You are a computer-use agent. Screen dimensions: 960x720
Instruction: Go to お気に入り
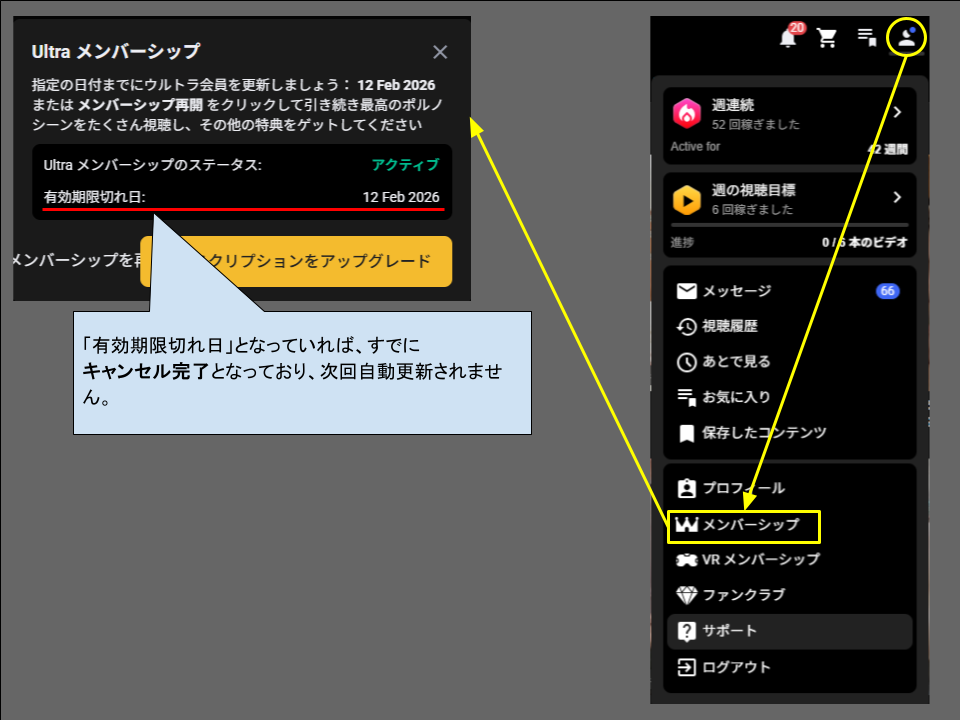[736, 397]
